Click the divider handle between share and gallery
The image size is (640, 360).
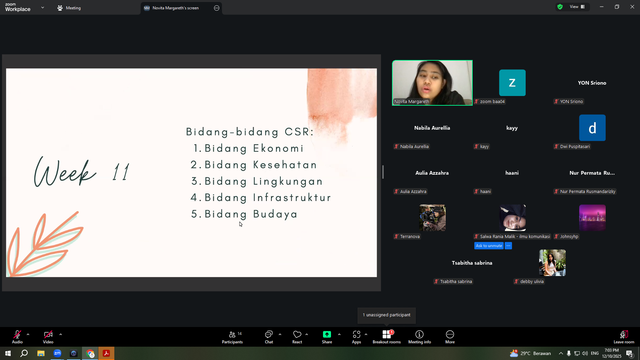click(x=383, y=172)
